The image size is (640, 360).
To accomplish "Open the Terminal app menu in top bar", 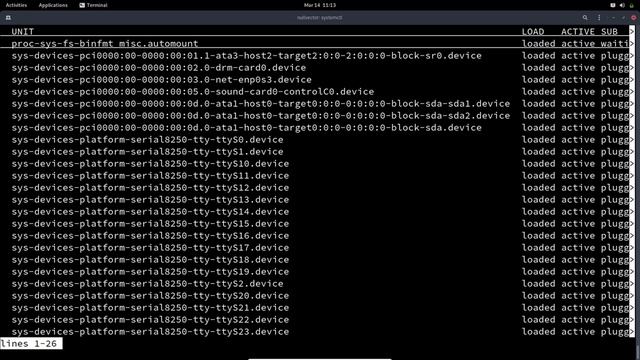I will [x=93, y=5].
